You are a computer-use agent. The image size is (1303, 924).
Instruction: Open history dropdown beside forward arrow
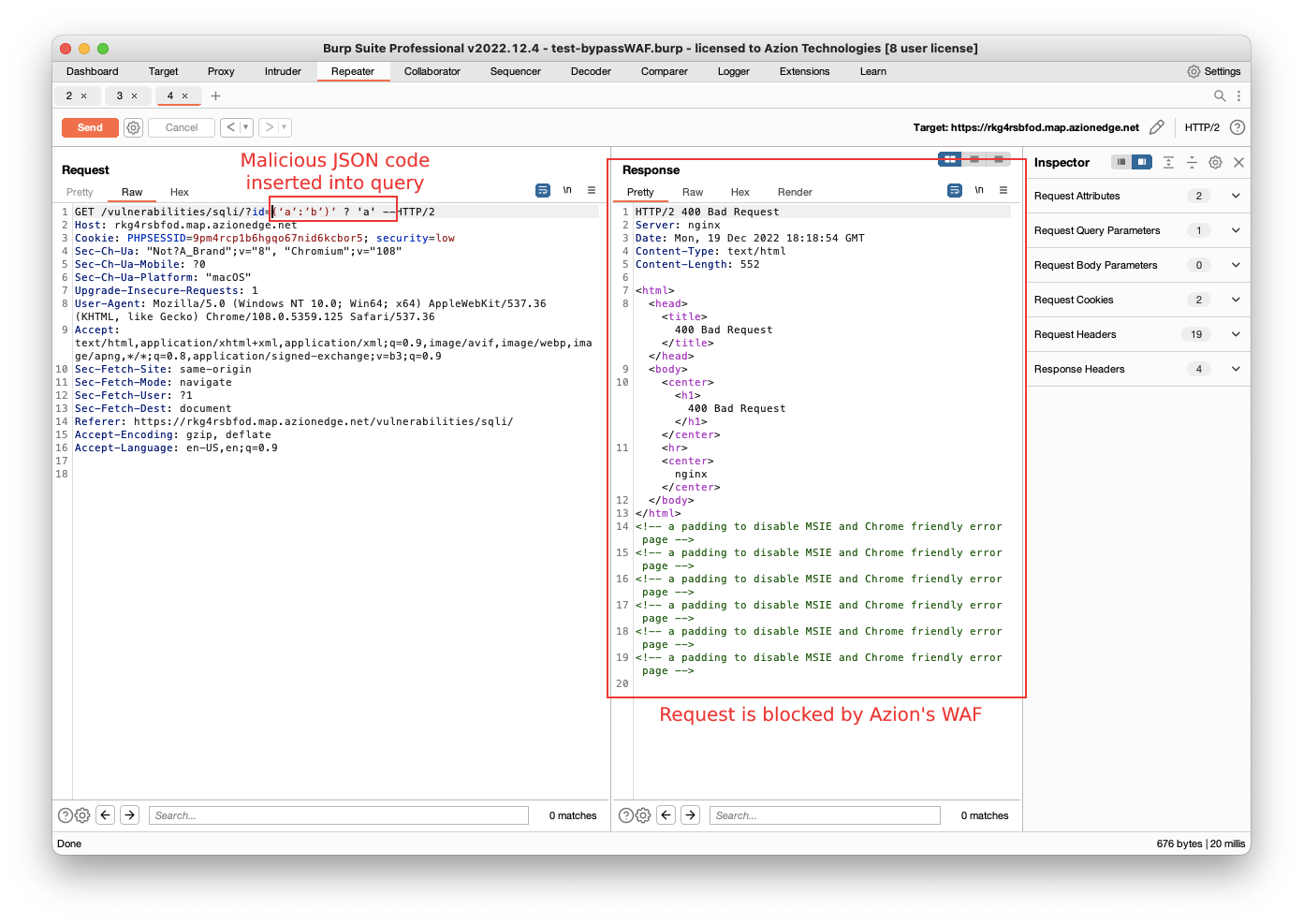285,127
